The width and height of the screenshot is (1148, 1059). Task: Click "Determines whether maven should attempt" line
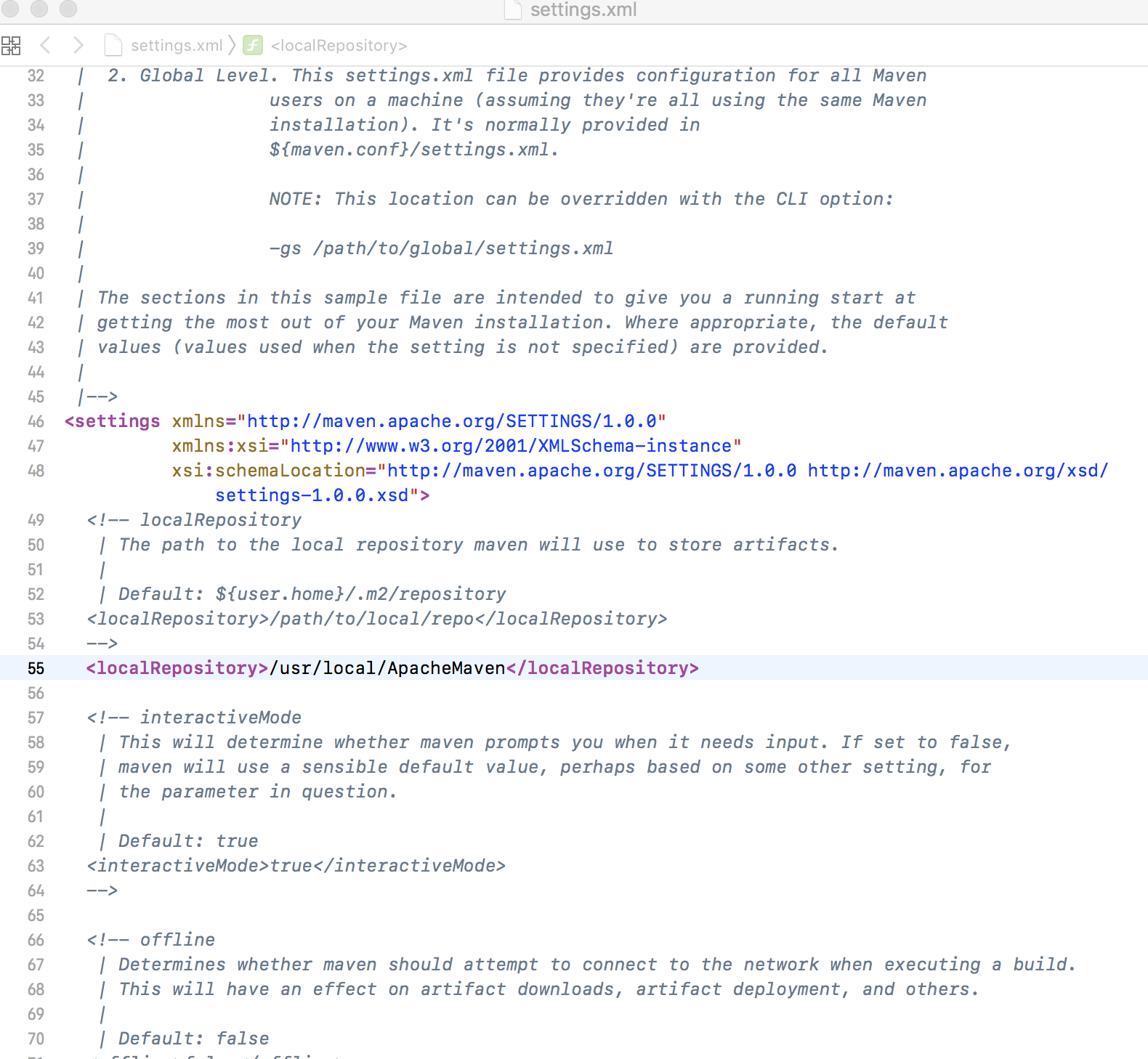(x=597, y=965)
